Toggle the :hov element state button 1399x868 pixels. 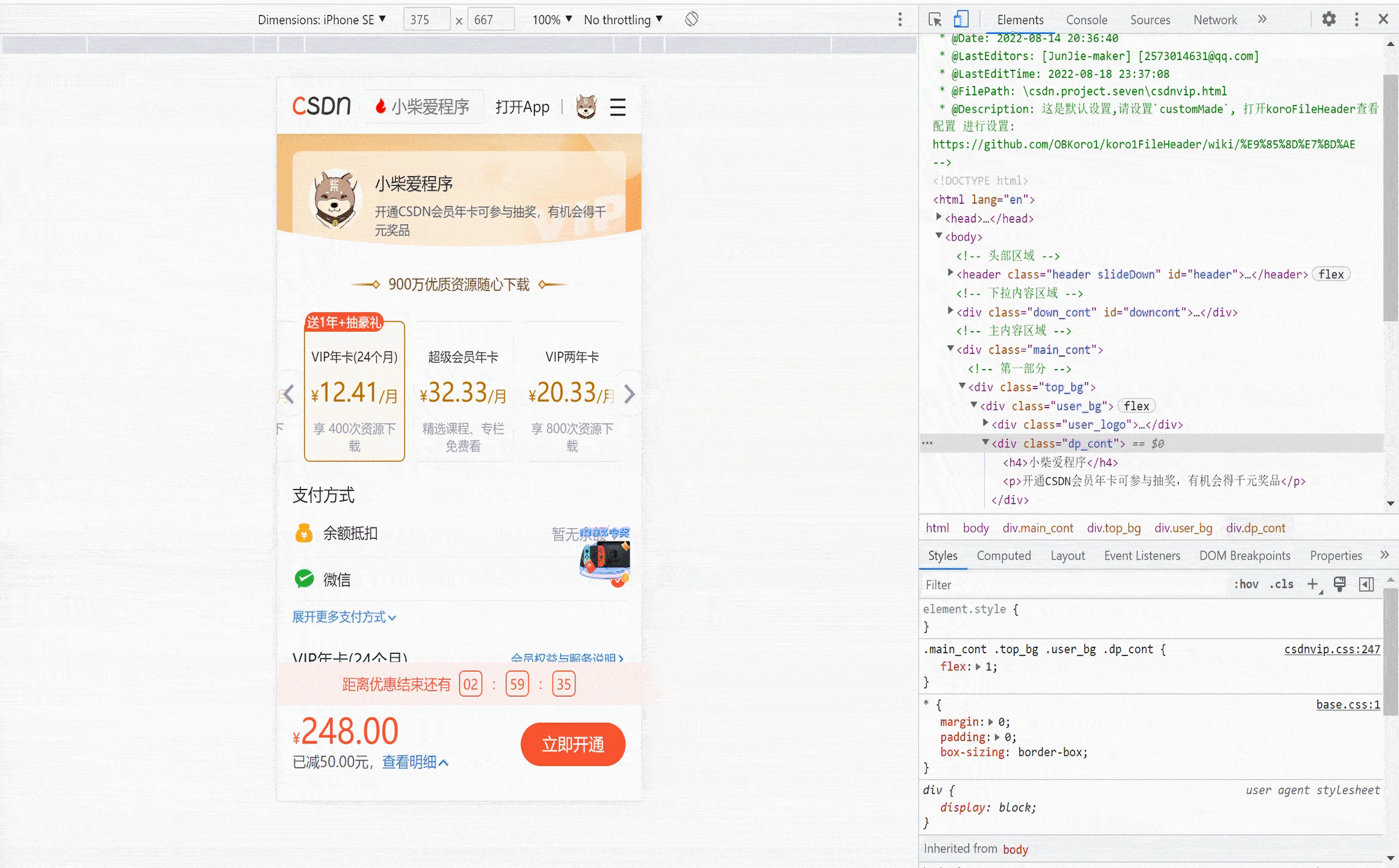pyautogui.click(x=1246, y=584)
